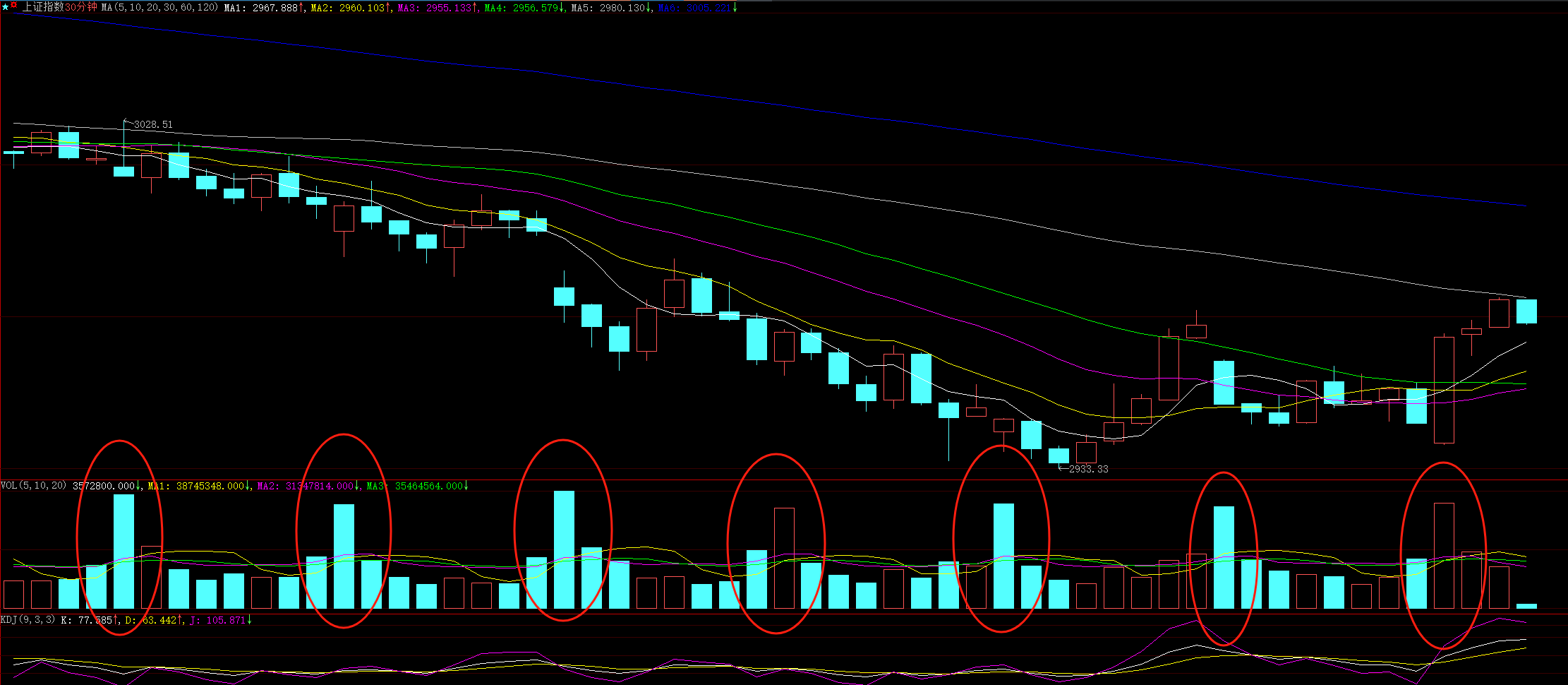Click the 2933.33 low price label
The height and width of the screenshot is (685, 1568).
tap(1089, 469)
